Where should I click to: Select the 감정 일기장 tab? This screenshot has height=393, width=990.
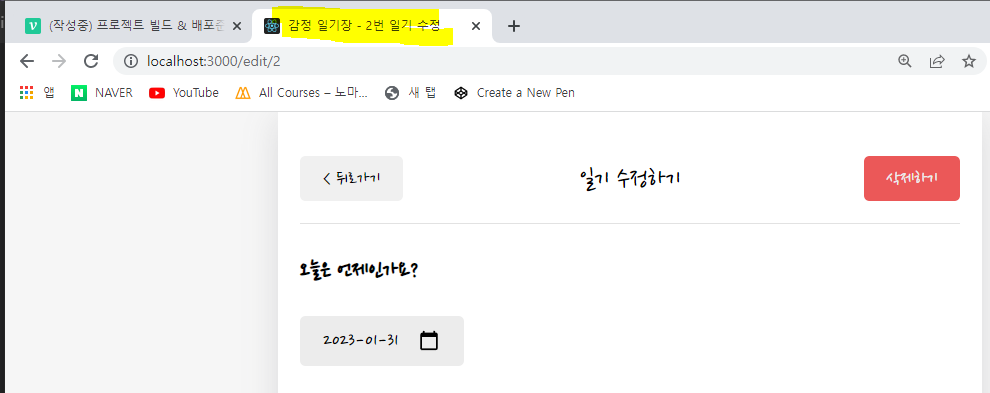363,26
